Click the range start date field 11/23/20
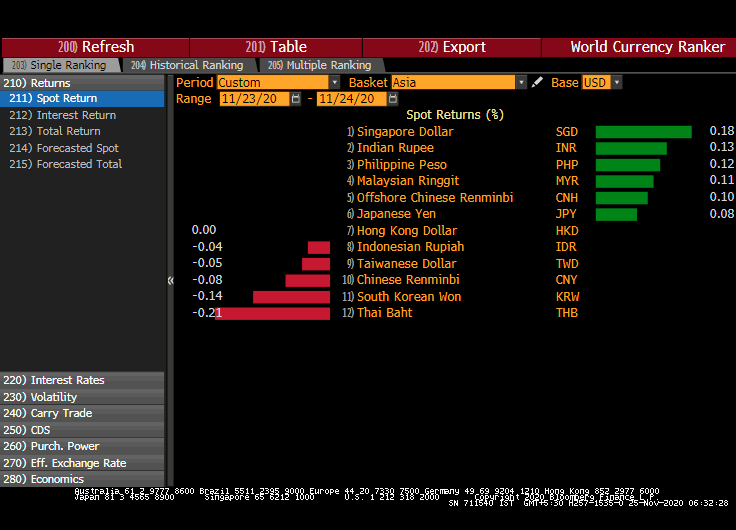 pyautogui.click(x=254, y=99)
